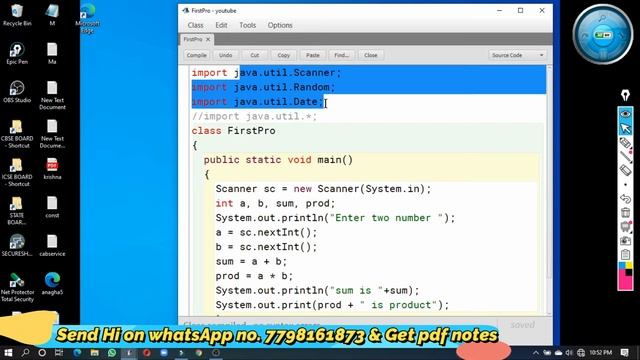Click the speaker volume tray icon
The width and height of the screenshot is (640, 360).
569,353
